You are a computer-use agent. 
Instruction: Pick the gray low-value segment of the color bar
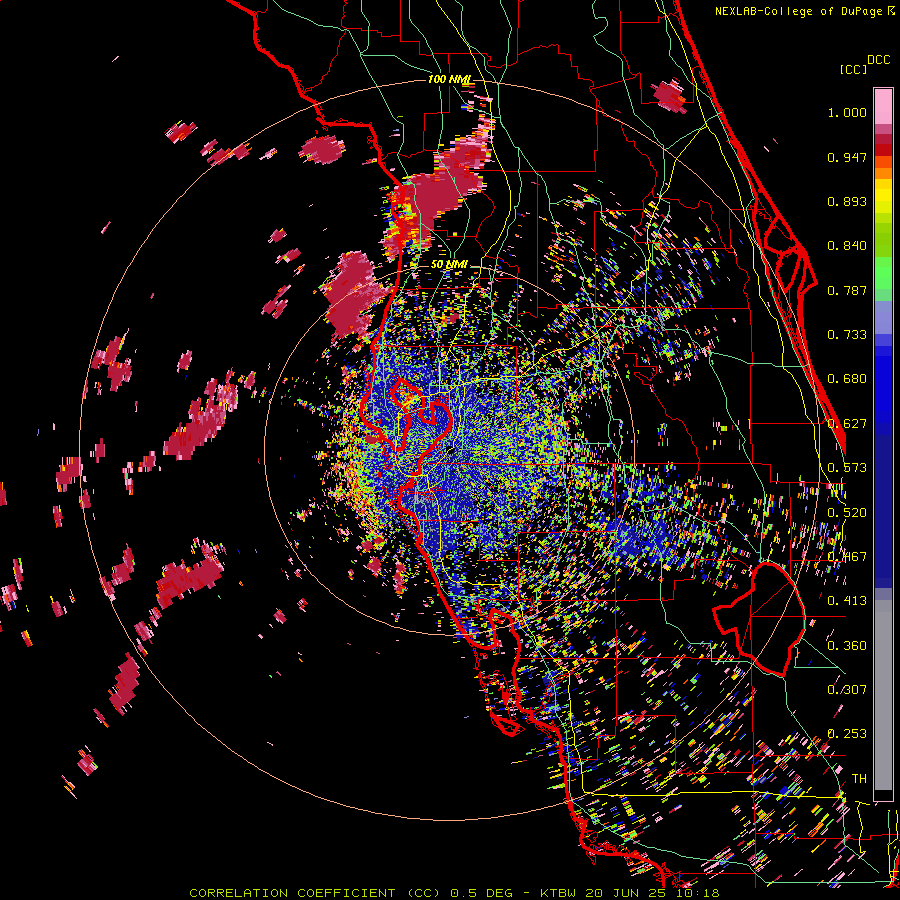pyautogui.click(x=883, y=695)
